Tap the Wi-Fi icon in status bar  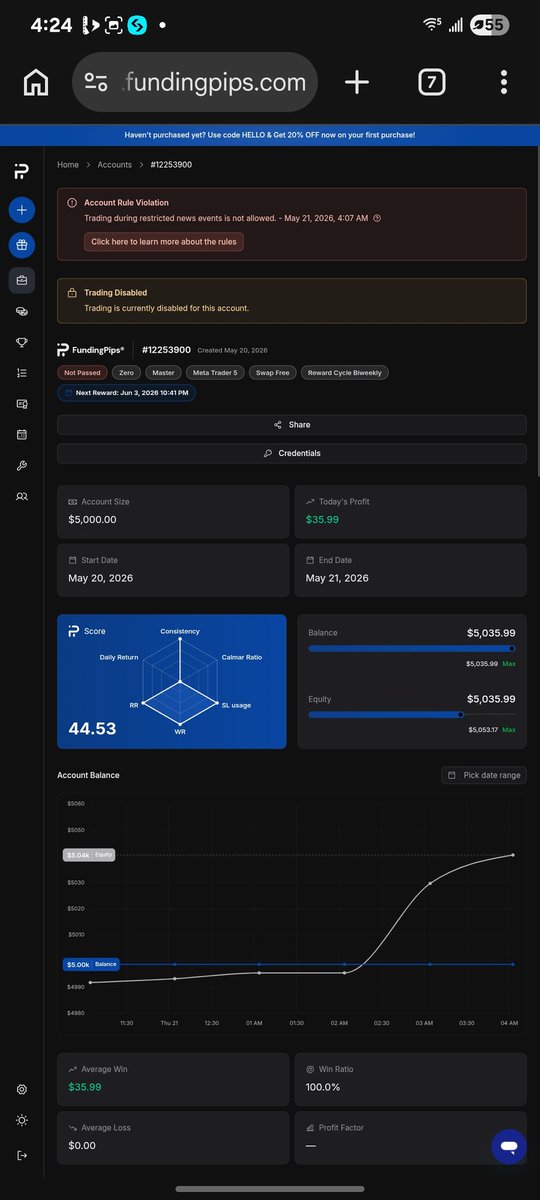point(432,24)
